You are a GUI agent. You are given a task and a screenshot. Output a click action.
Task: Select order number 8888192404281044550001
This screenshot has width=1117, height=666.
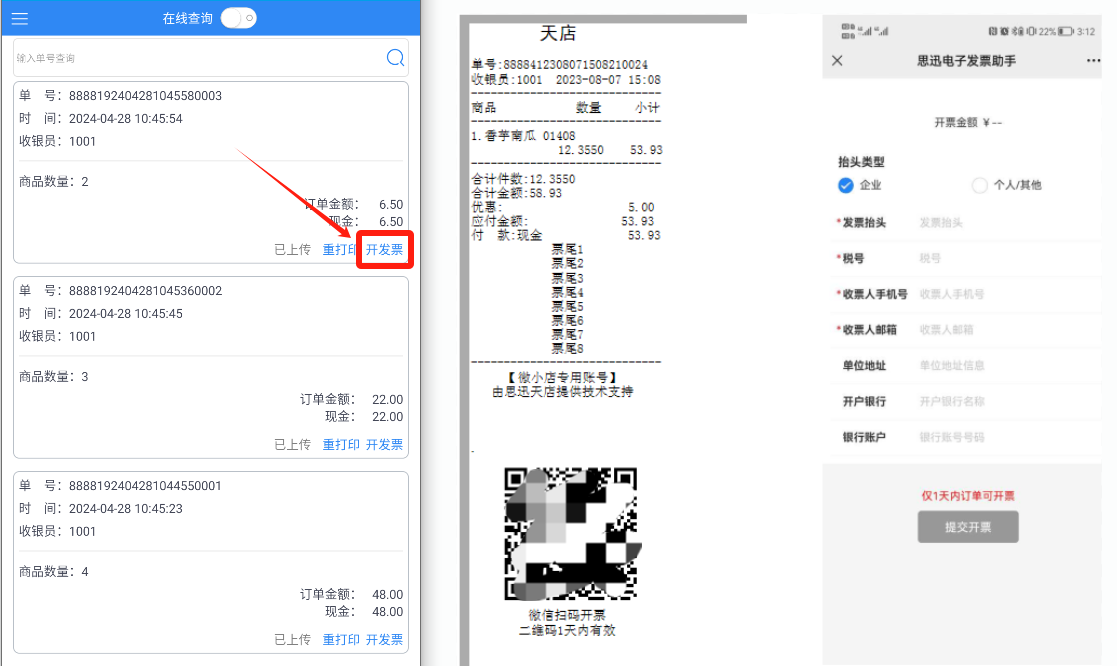tap(145, 486)
